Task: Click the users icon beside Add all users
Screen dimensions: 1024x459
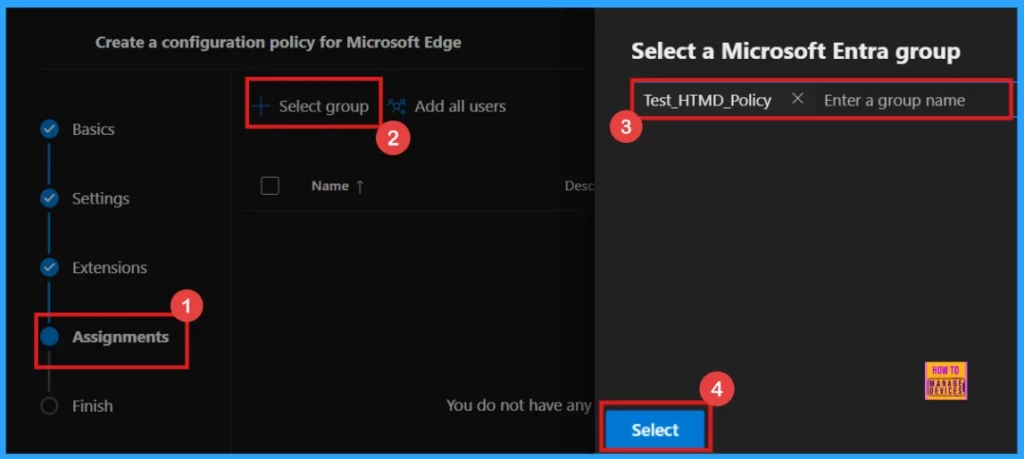Action: [x=396, y=106]
